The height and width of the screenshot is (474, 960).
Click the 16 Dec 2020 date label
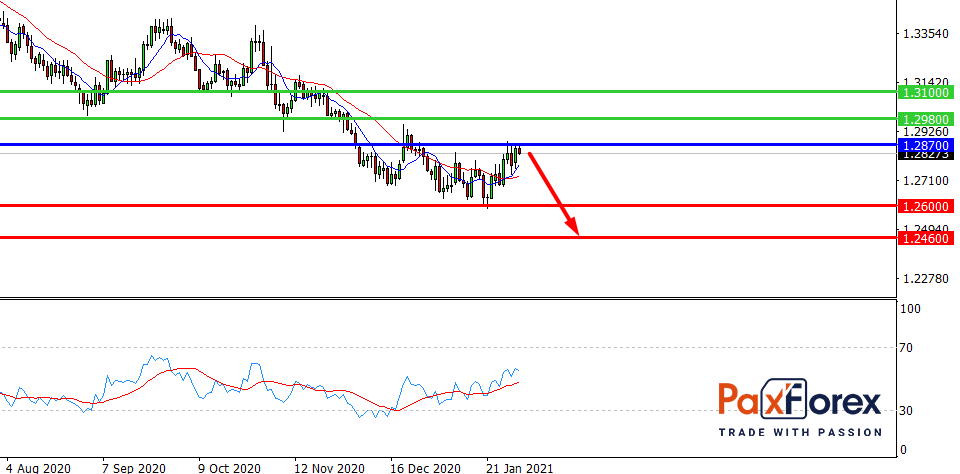pos(424,468)
